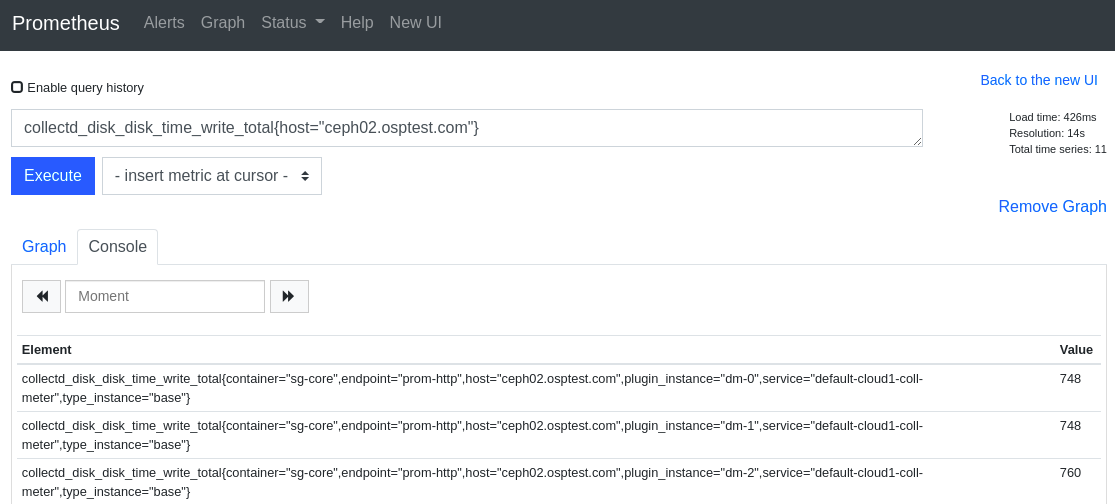The height and width of the screenshot is (504, 1115).
Task: Click the Prometheus brand logo text
Action: pos(65,23)
